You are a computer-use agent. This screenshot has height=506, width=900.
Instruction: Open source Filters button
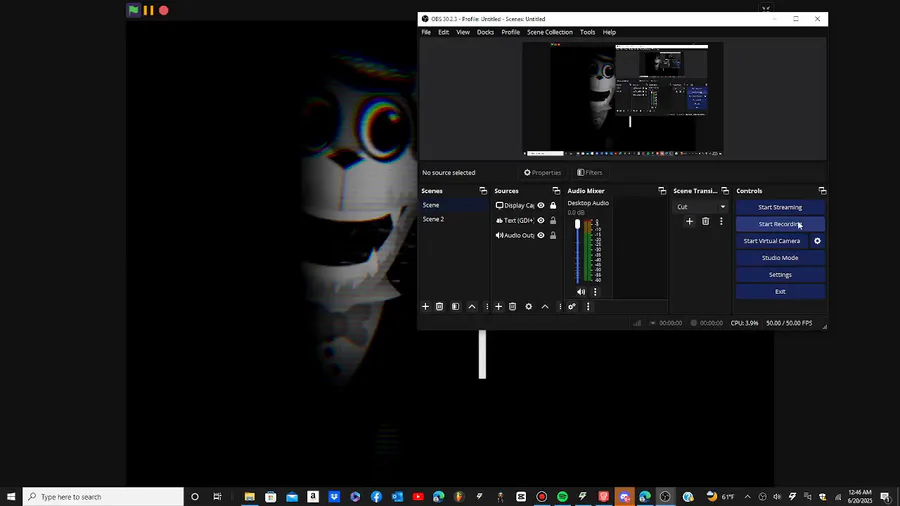[589, 173]
